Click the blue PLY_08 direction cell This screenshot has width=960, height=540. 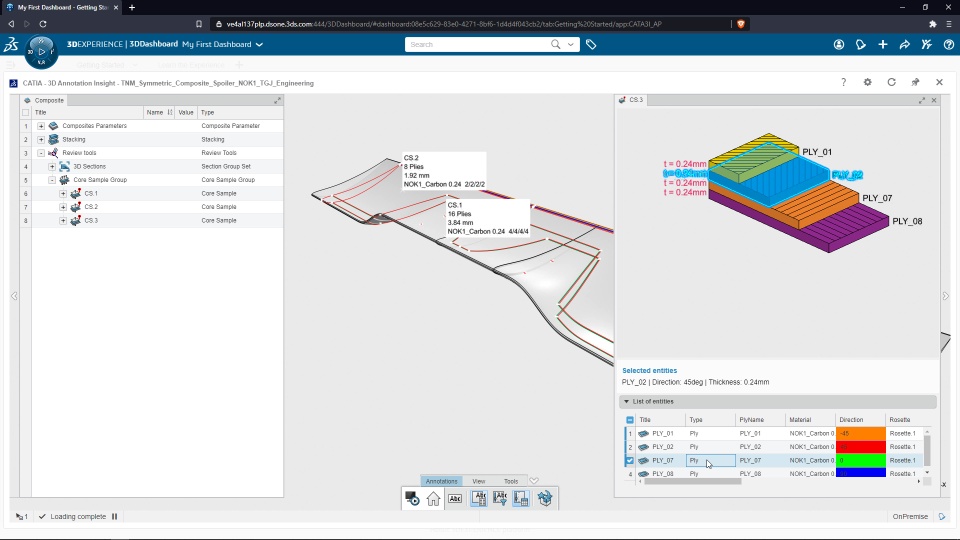[x=861, y=473]
